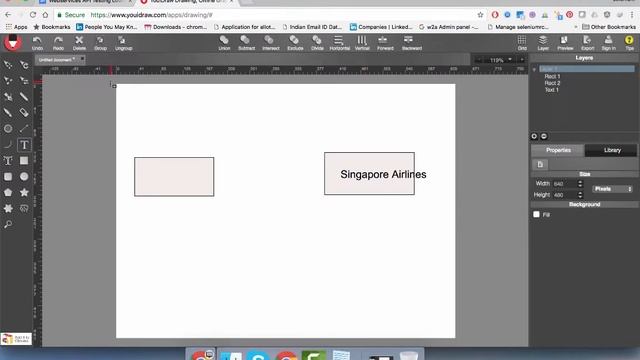
Task: Toggle the Grid display
Action: tap(522, 43)
